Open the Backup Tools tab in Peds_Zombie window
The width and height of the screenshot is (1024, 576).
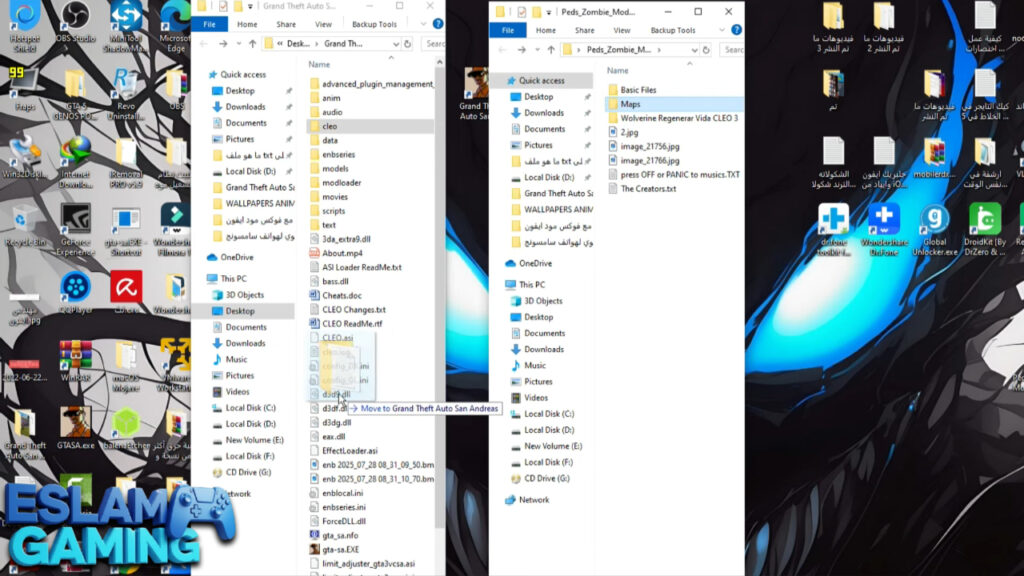(672, 30)
